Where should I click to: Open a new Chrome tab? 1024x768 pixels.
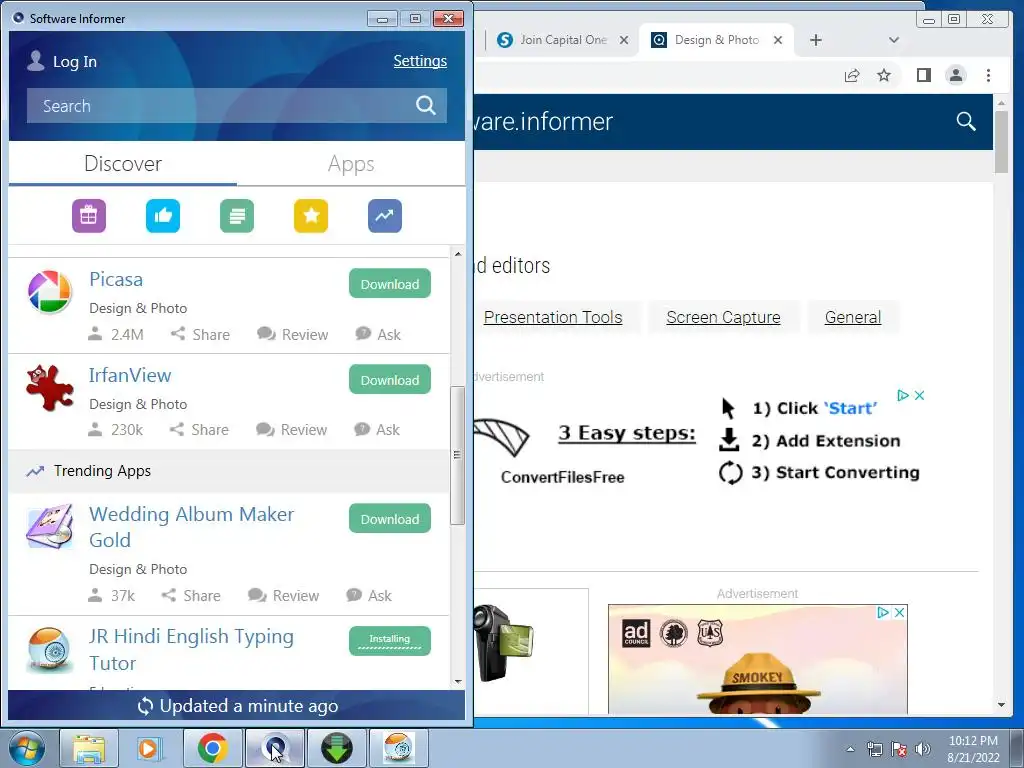tap(816, 40)
